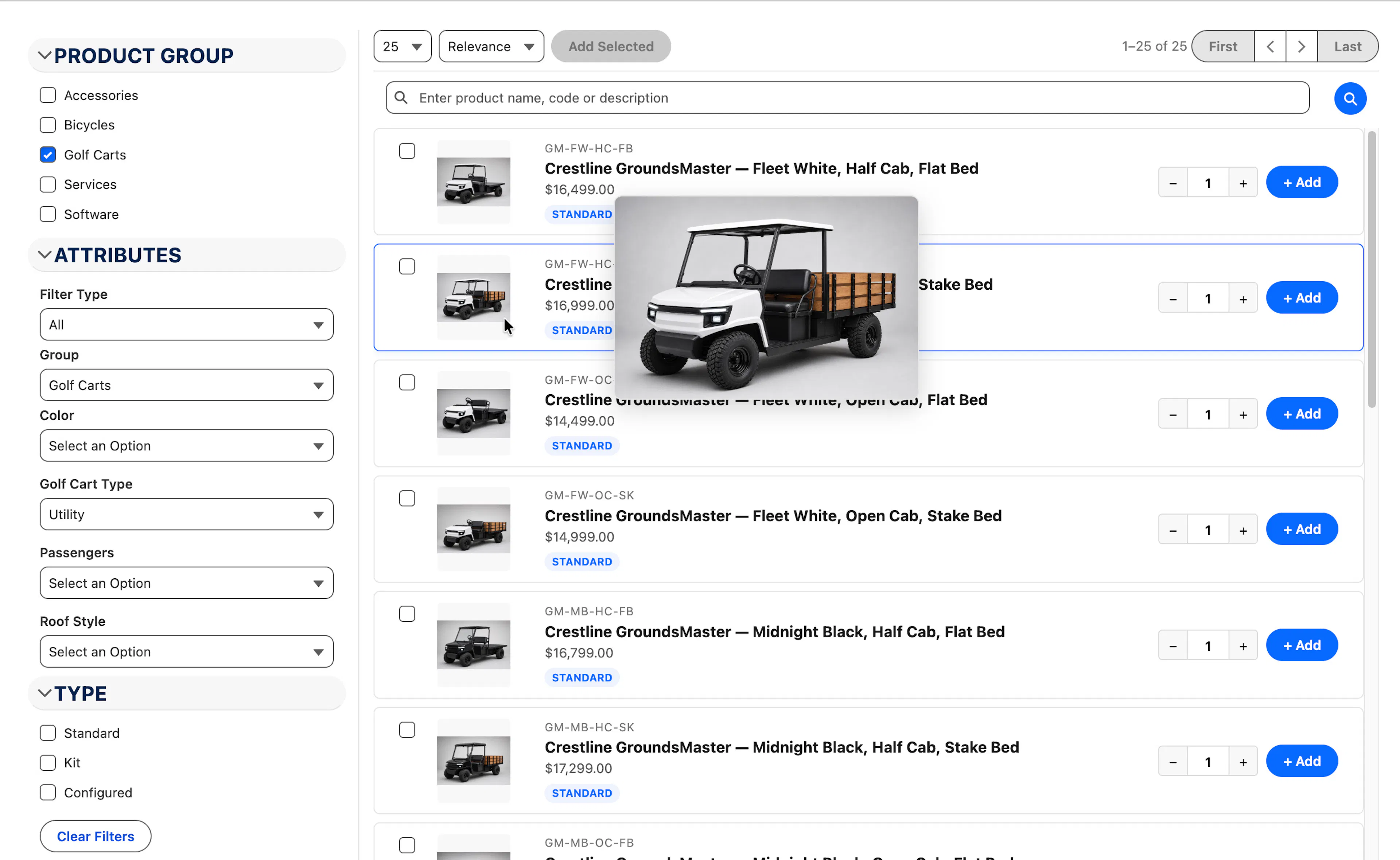The height and width of the screenshot is (860, 1400).
Task: Check the Accessories product group
Action: [x=48, y=95]
